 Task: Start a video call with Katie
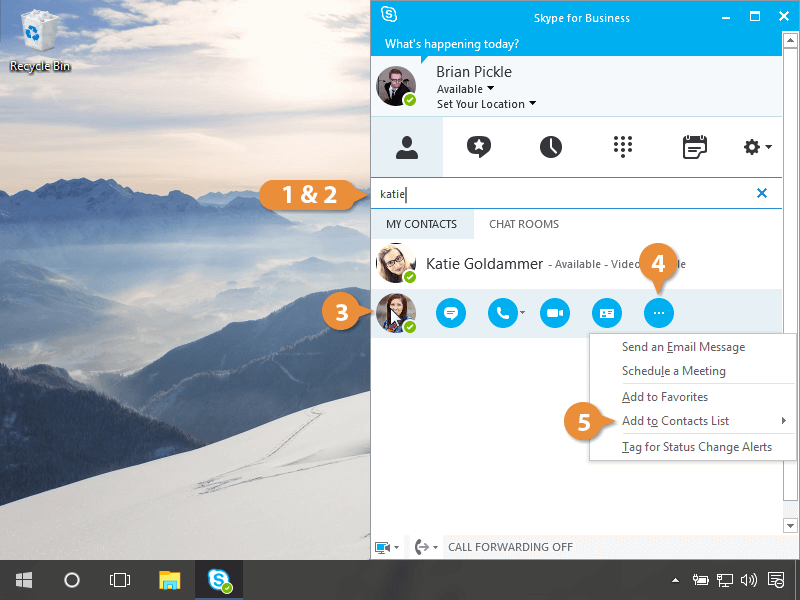tap(555, 313)
